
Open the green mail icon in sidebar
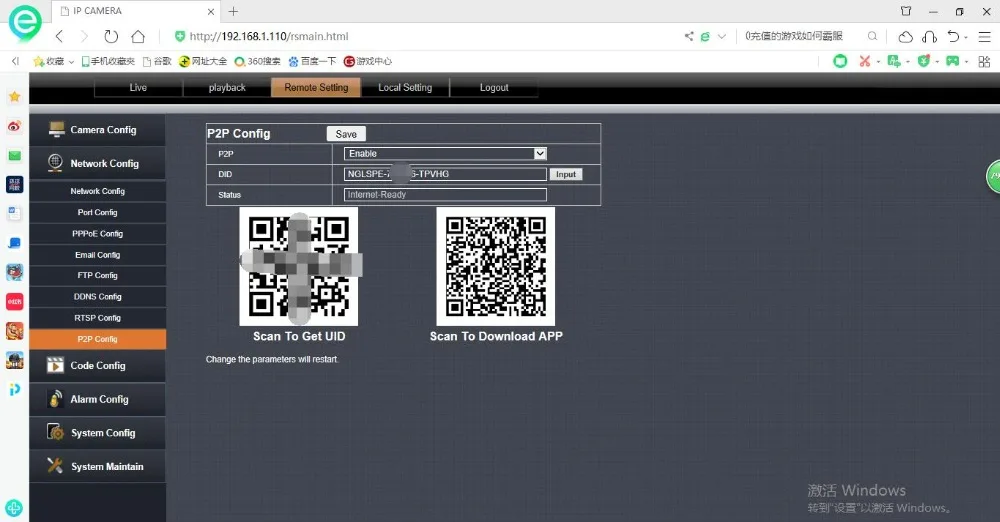[x=14, y=156]
